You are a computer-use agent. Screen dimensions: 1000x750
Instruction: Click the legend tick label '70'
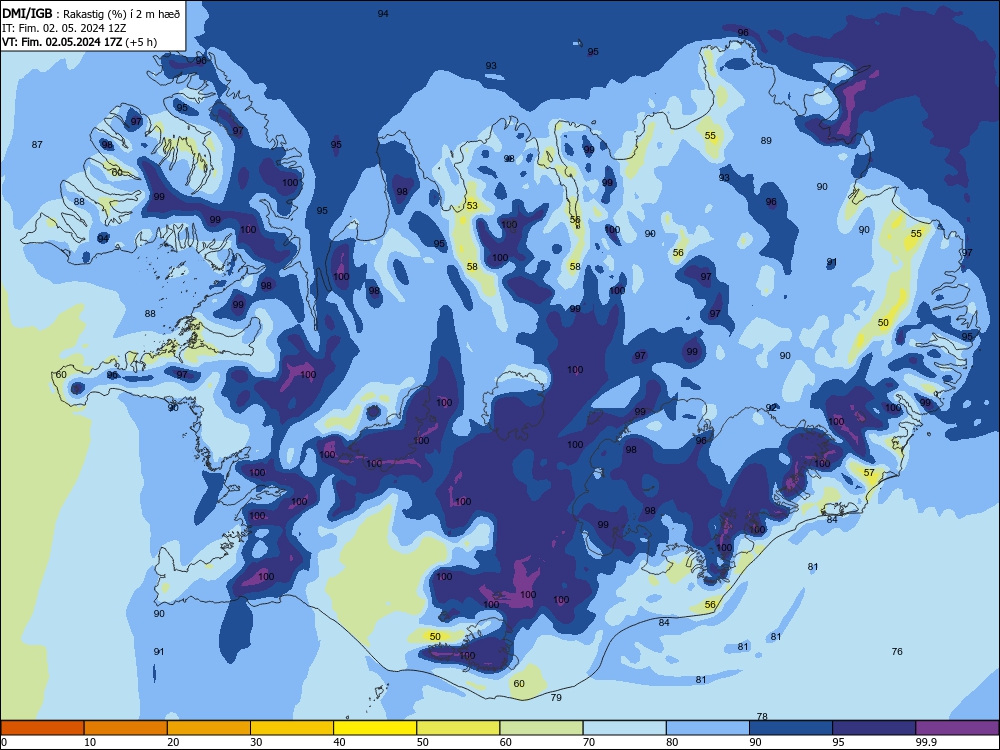[x=589, y=742]
